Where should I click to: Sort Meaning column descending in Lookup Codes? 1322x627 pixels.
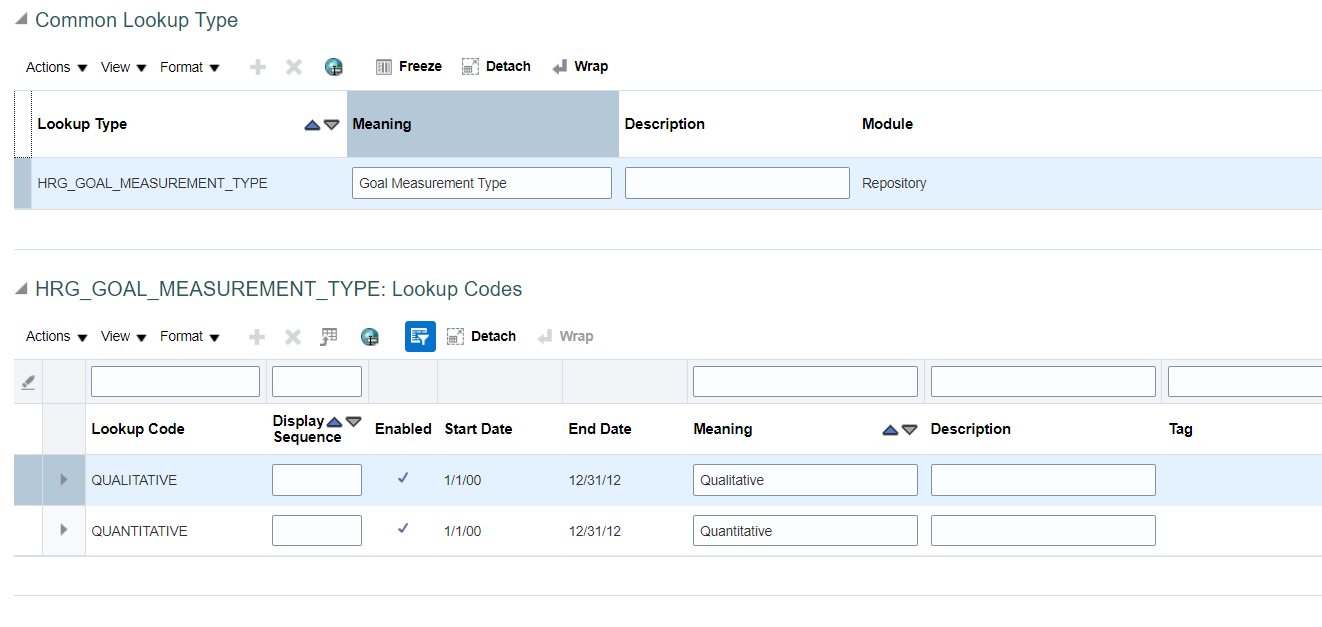click(x=909, y=429)
